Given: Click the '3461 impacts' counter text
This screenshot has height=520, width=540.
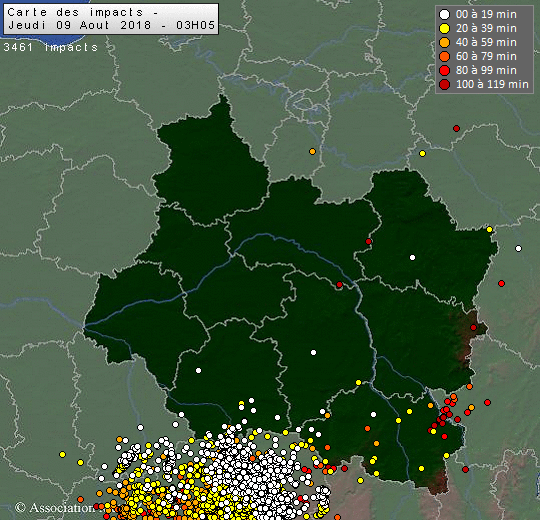Looking at the screenshot, I should pos(51,47).
